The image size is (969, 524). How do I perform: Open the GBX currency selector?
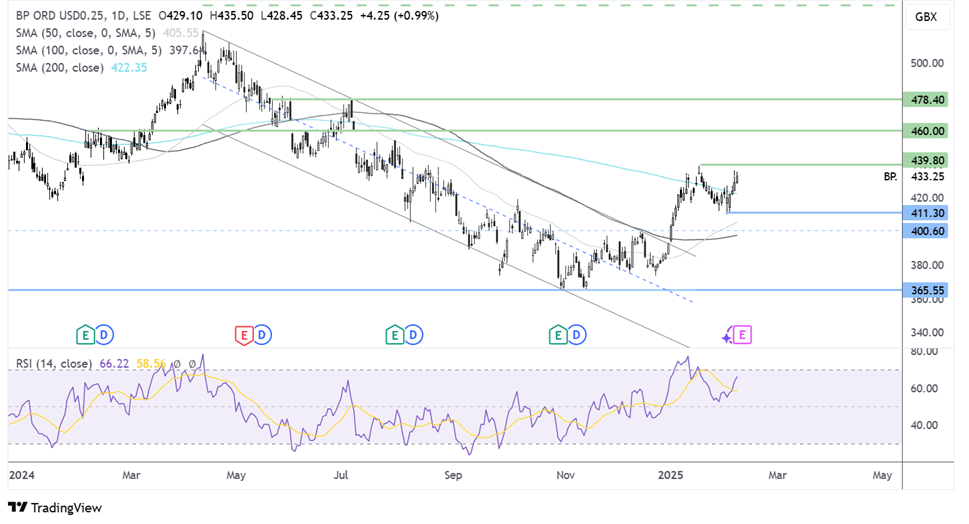(x=925, y=17)
